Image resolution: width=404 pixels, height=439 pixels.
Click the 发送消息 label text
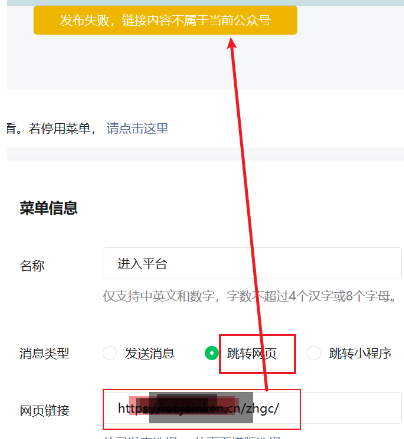150,353
